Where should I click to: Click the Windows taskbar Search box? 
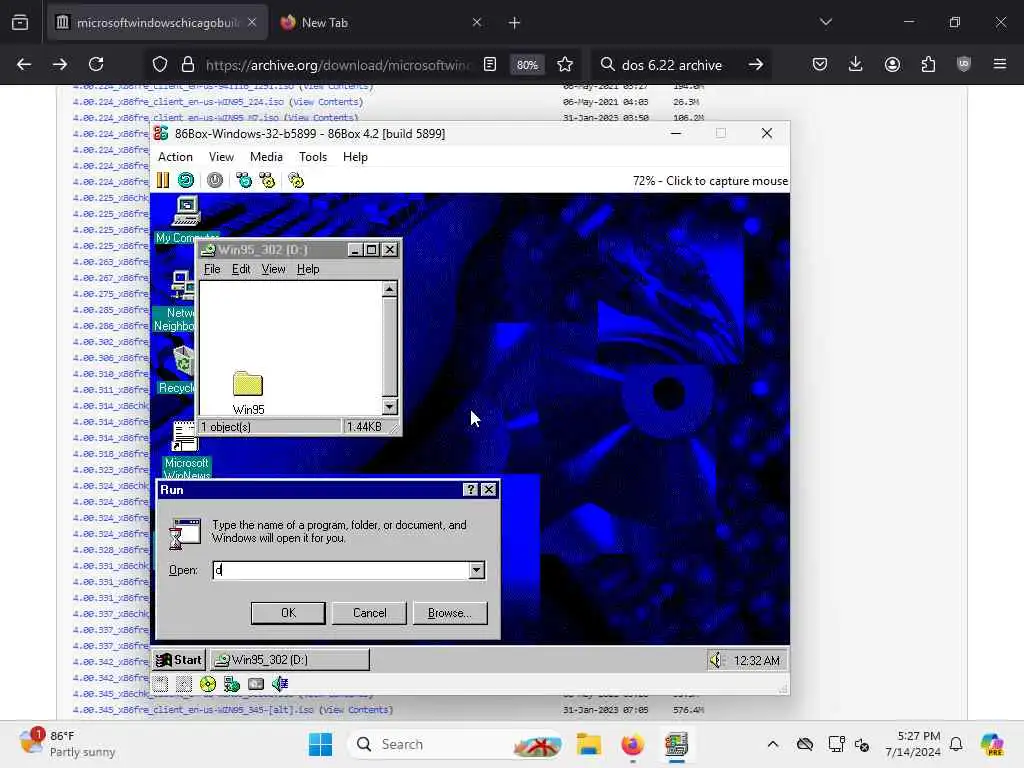(455, 744)
